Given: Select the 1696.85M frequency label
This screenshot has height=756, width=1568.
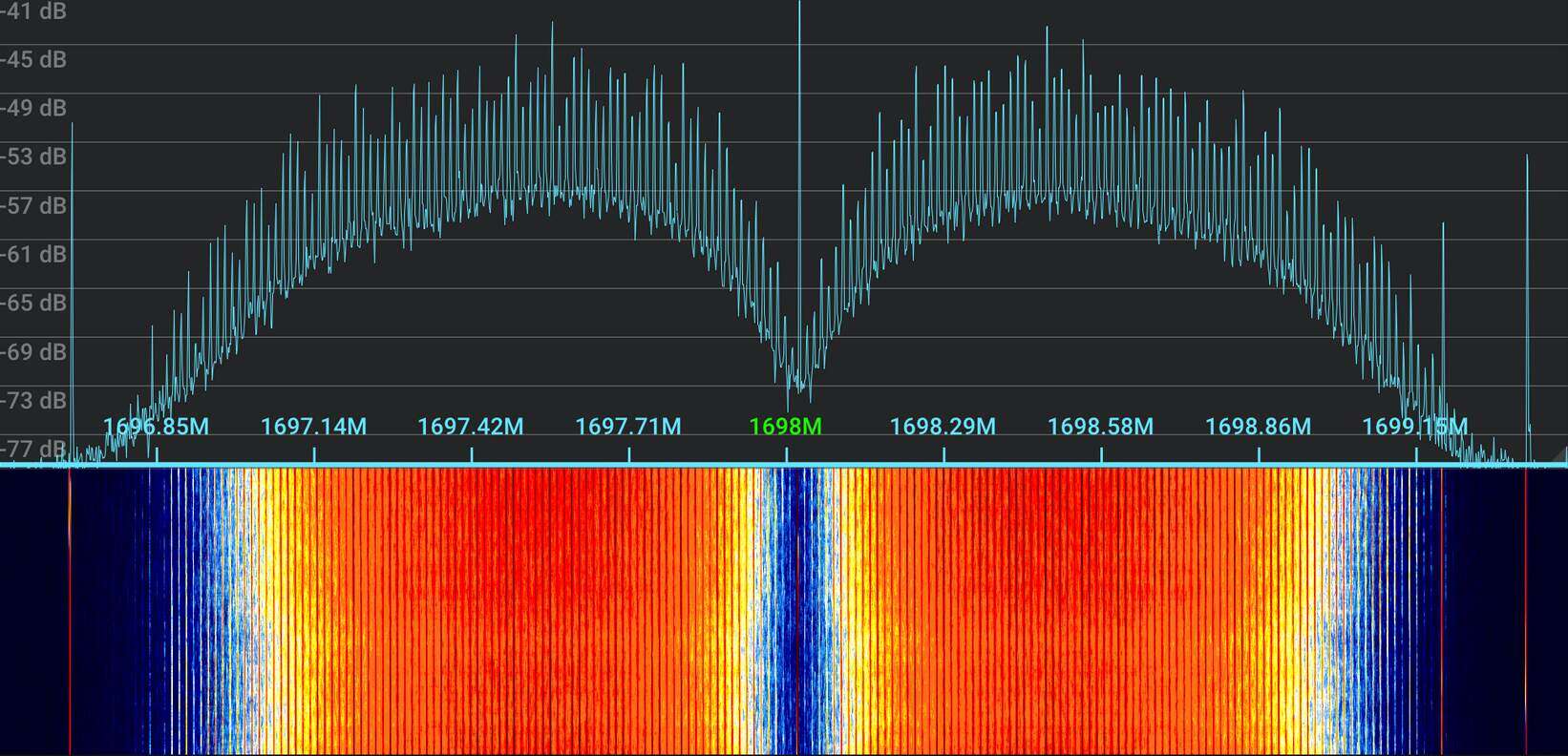Looking at the screenshot, I should coord(156,426).
